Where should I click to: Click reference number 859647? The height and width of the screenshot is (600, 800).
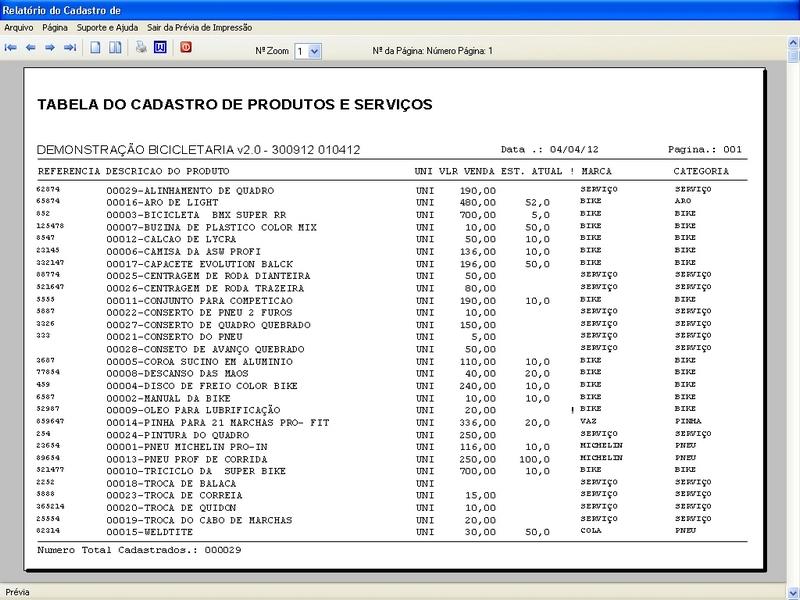point(50,421)
